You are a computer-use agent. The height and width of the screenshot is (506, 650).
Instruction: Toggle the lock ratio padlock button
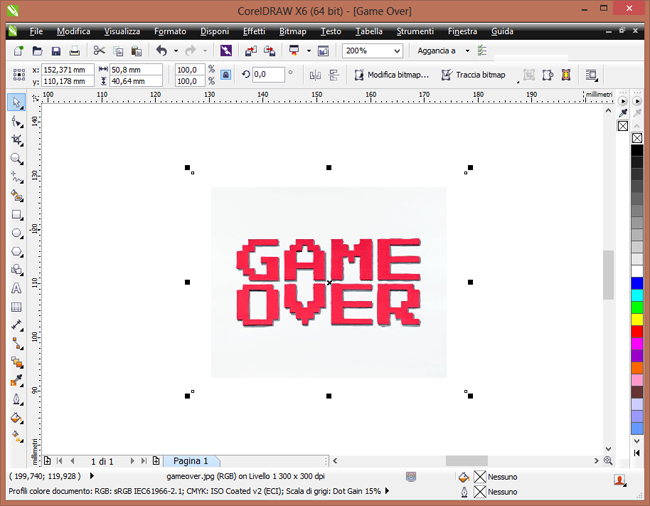[226, 75]
